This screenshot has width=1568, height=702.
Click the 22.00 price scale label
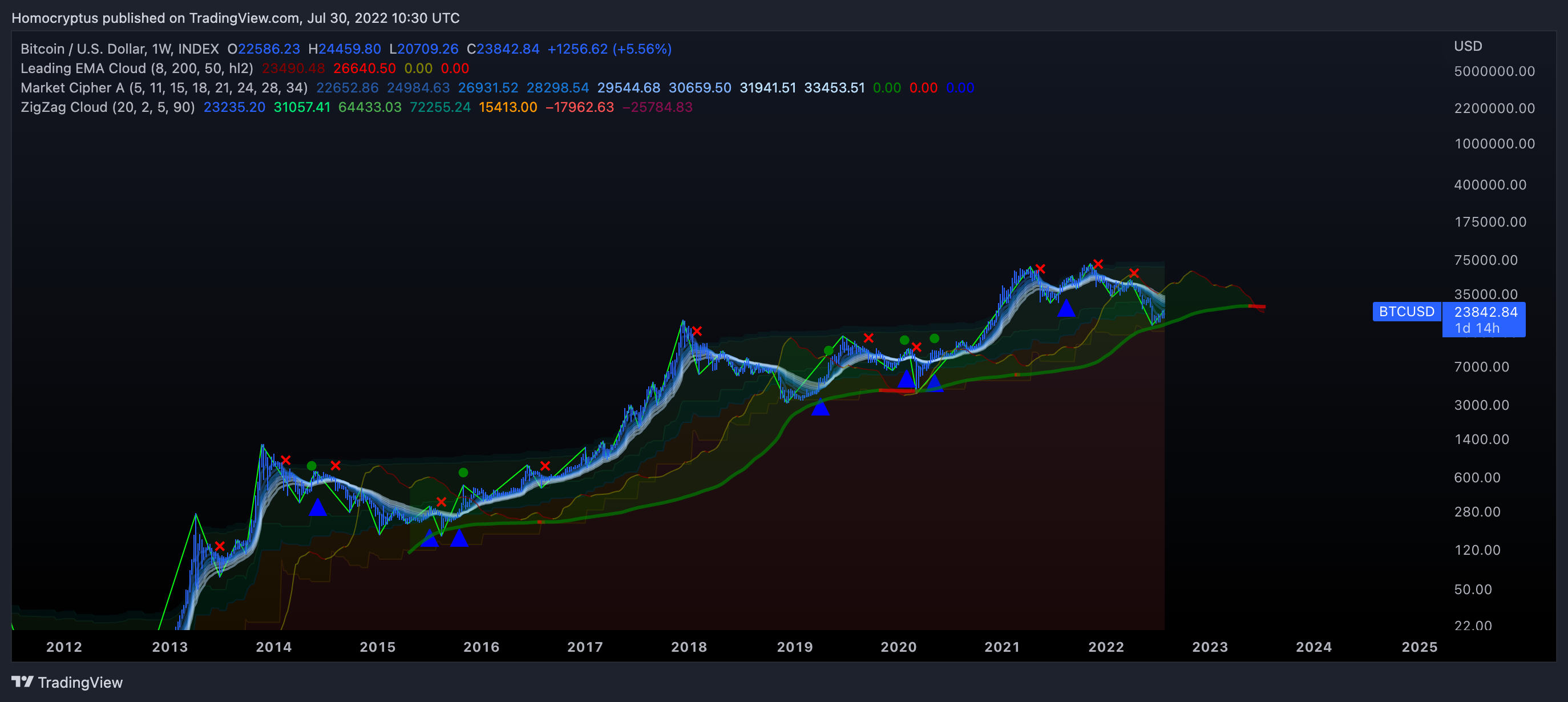click(x=1473, y=626)
